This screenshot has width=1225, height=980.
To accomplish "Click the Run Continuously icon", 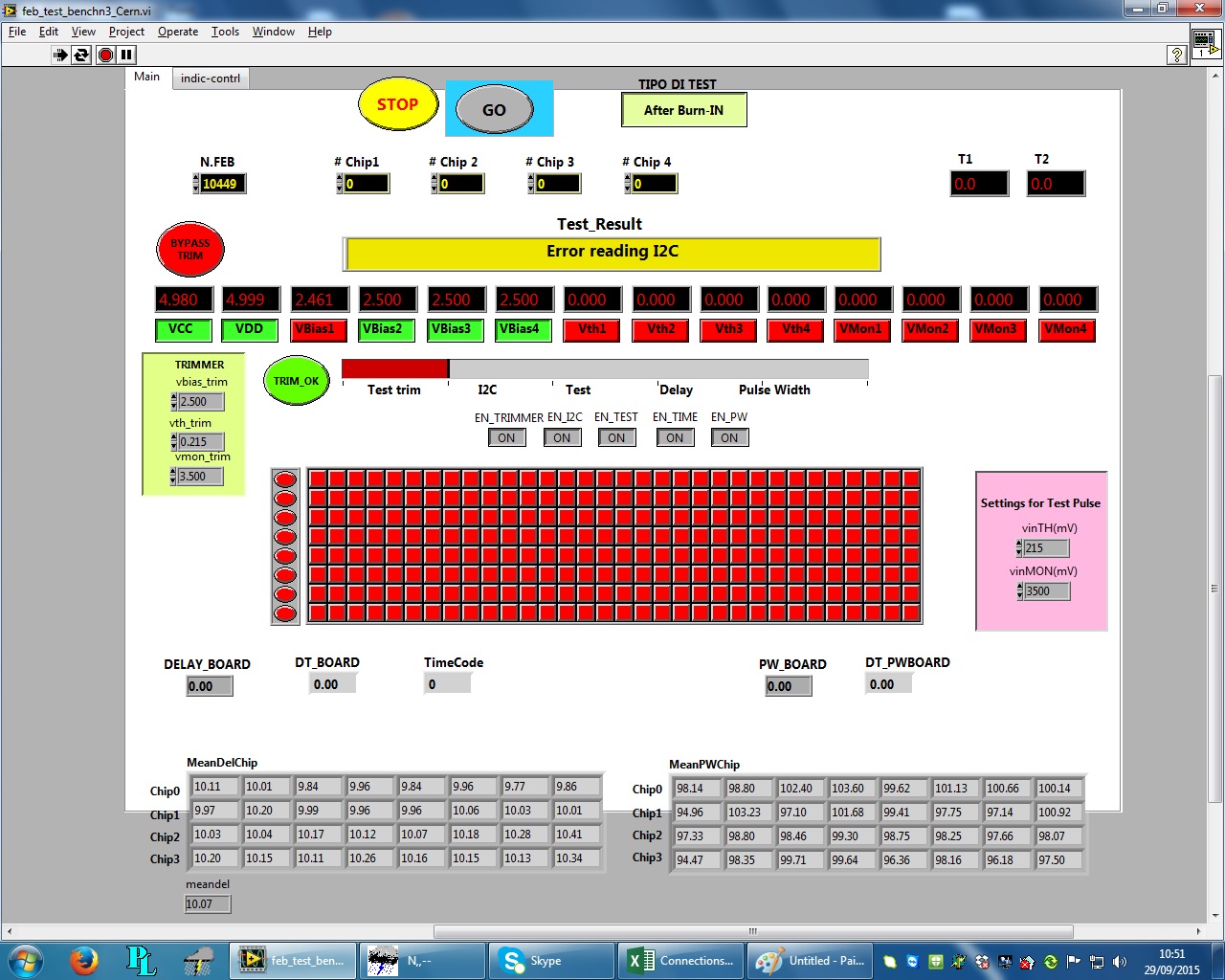I will coord(81,55).
